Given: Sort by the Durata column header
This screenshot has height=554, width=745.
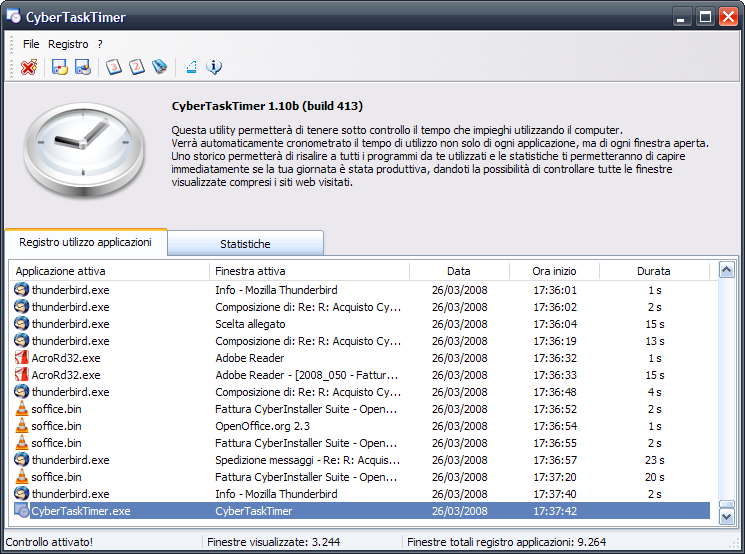Looking at the screenshot, I should (x=654, y=271).
